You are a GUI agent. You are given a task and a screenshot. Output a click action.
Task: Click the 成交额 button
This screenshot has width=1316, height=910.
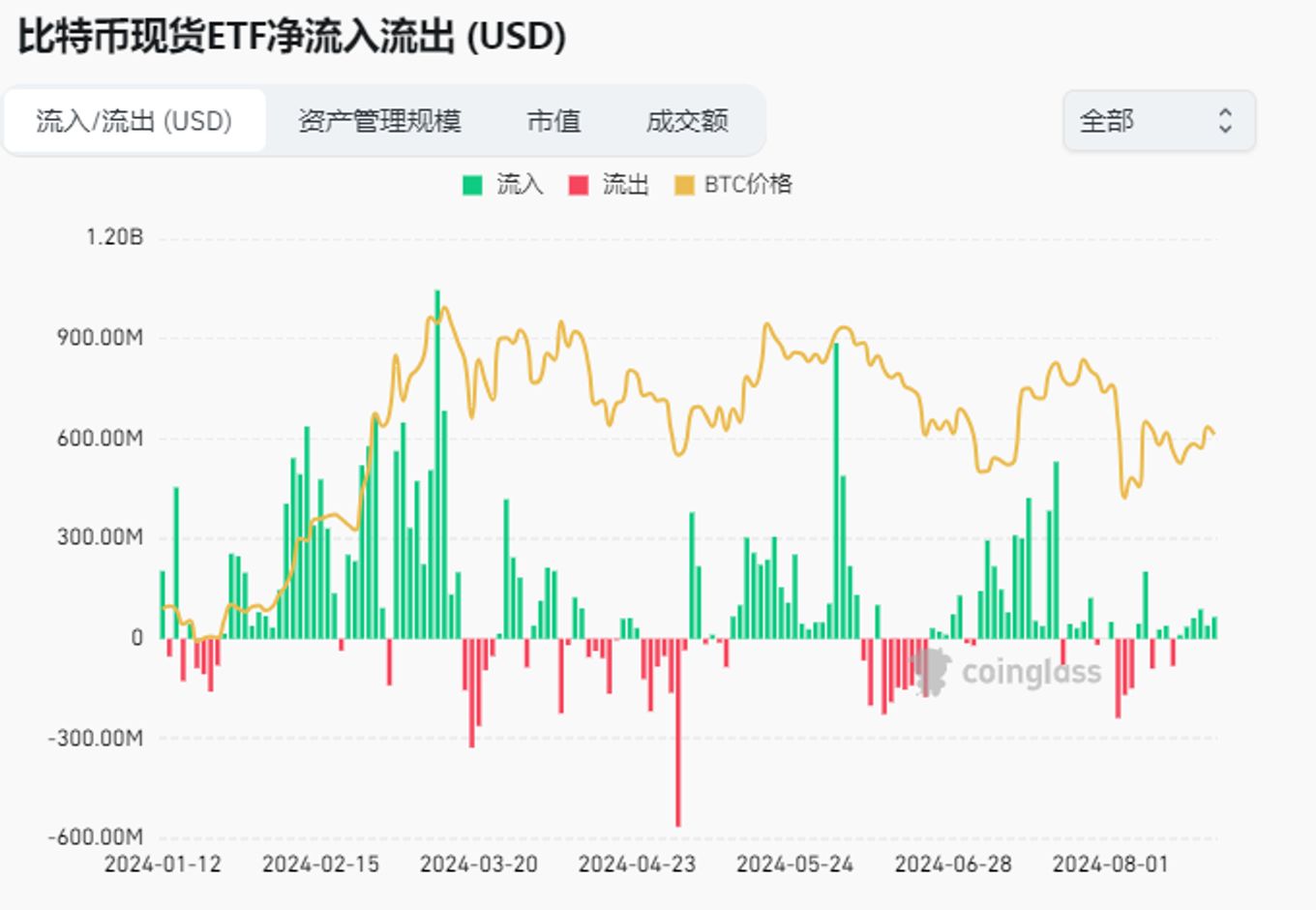[690, 121]
